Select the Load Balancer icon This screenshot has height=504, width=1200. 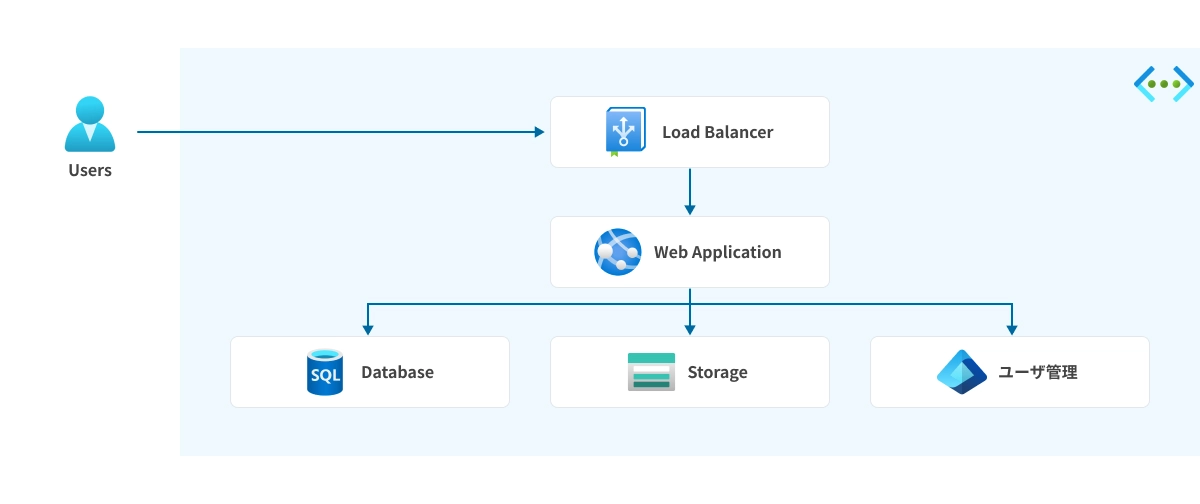(x=626, y=132)
